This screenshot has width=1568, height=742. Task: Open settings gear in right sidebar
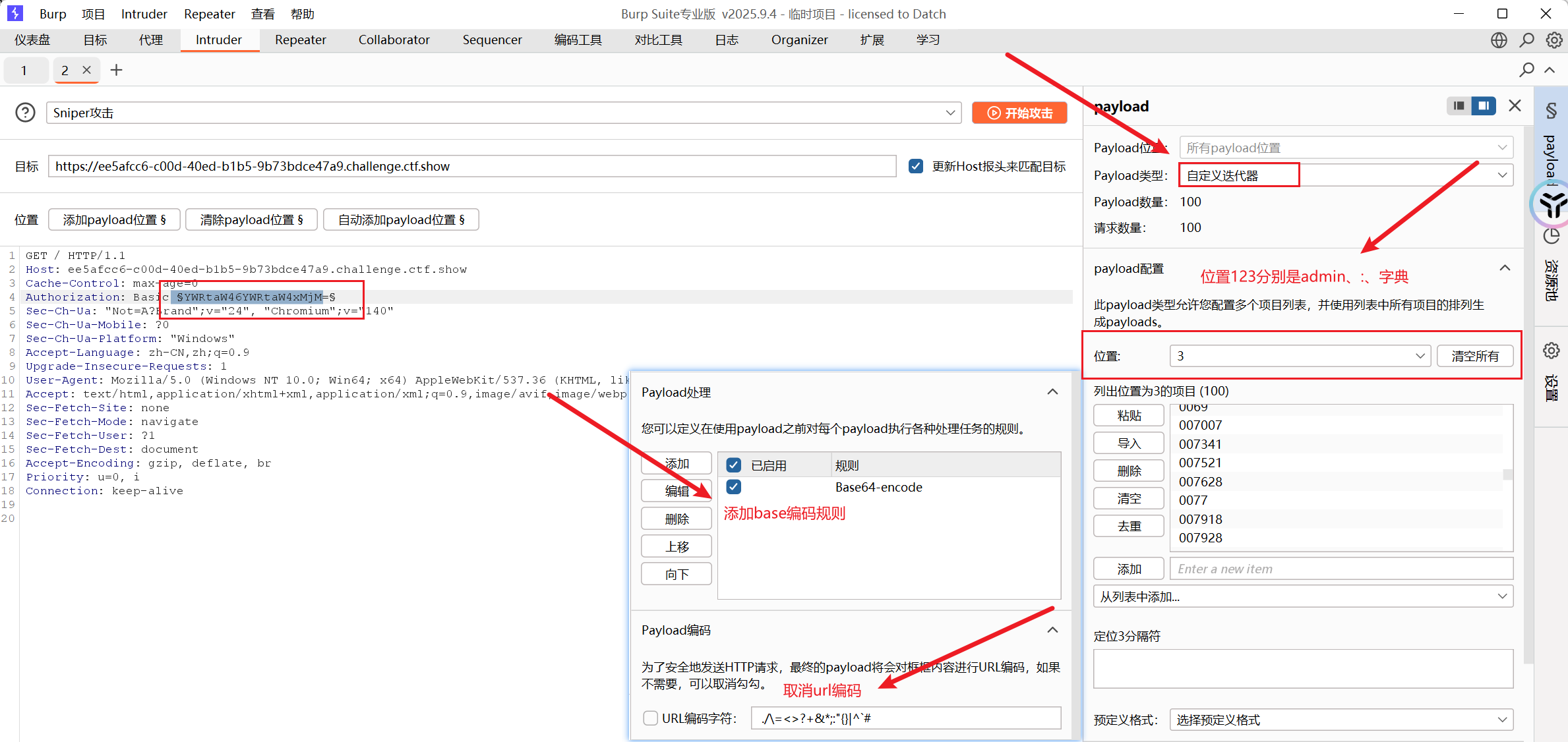point(1552,351)
